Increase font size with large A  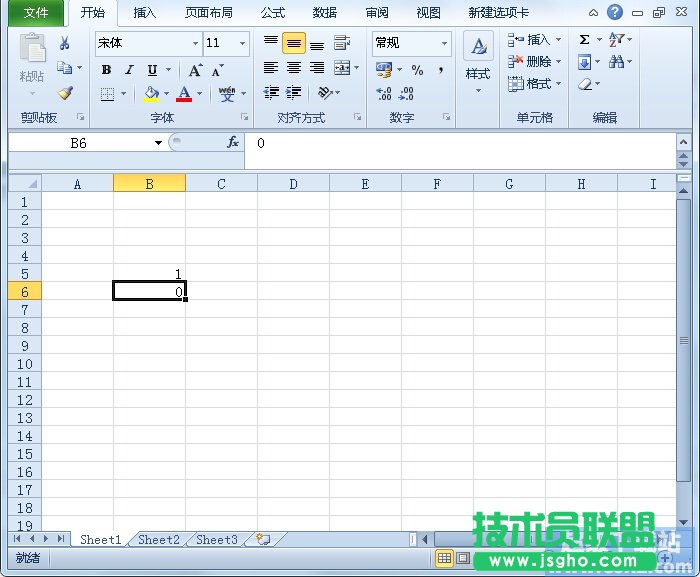pyautogui.click(x=195, y=70)
